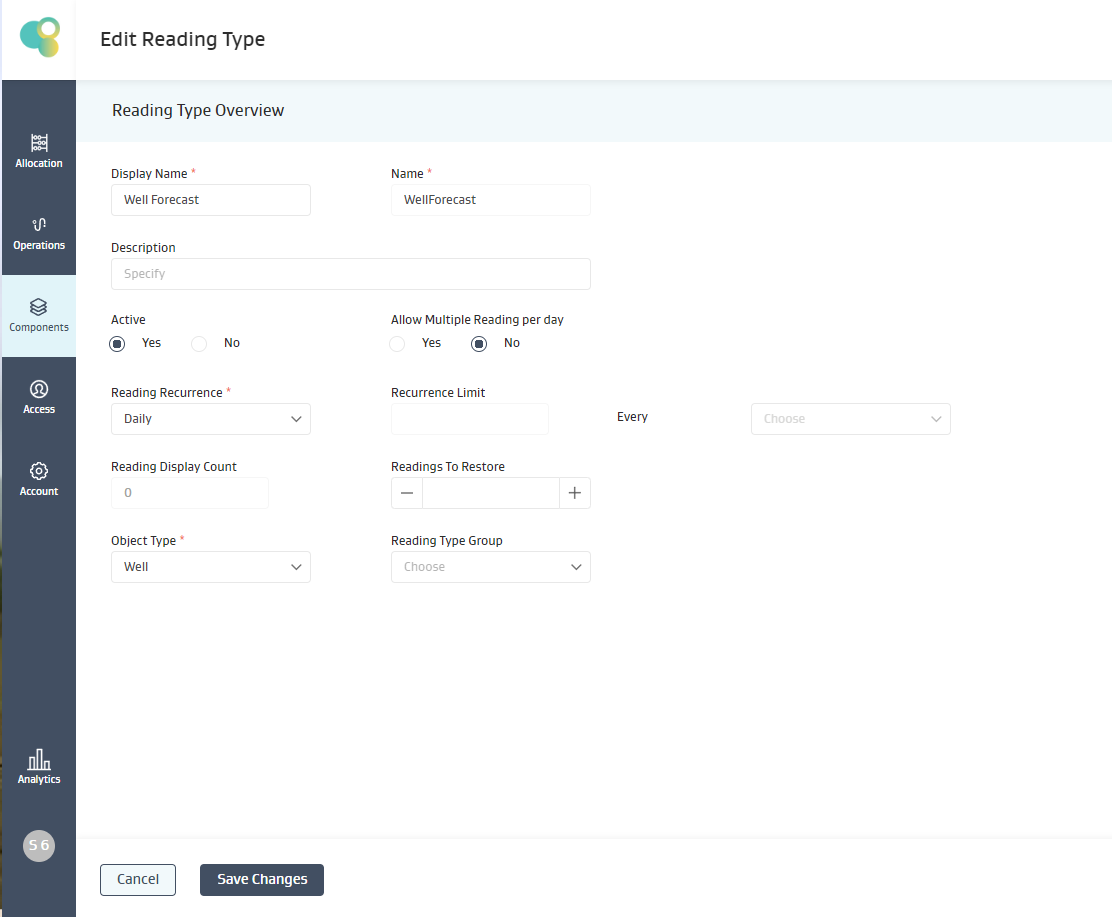Screen dimensions: 1112x917
Task: Click the app logo in top-left
Action: click(x=40, y=38)
